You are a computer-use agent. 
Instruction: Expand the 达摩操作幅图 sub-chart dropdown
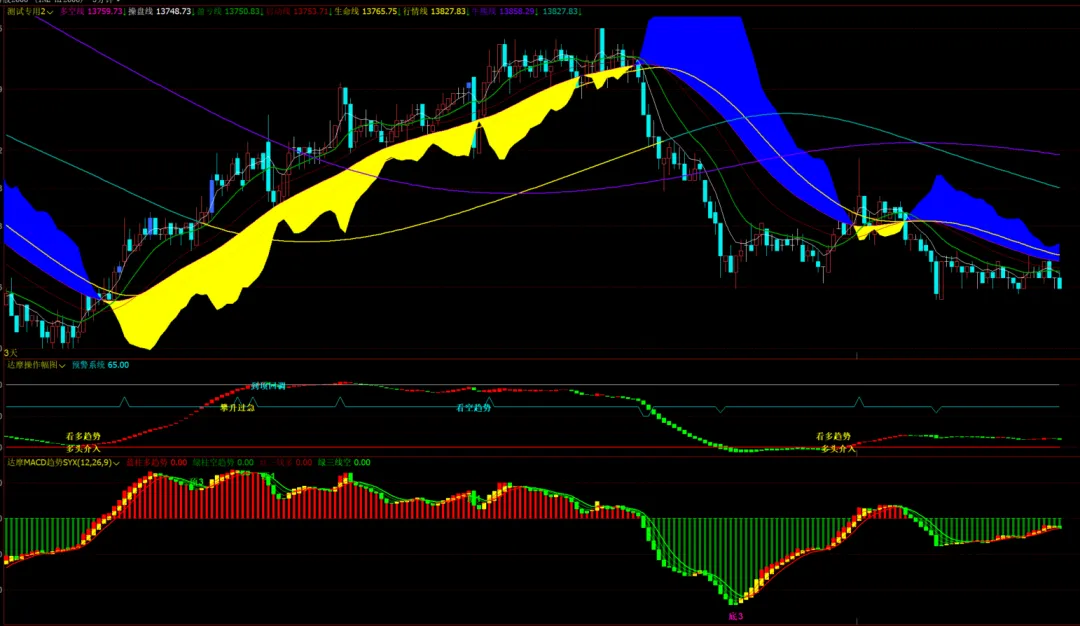(x=62, y=366)
